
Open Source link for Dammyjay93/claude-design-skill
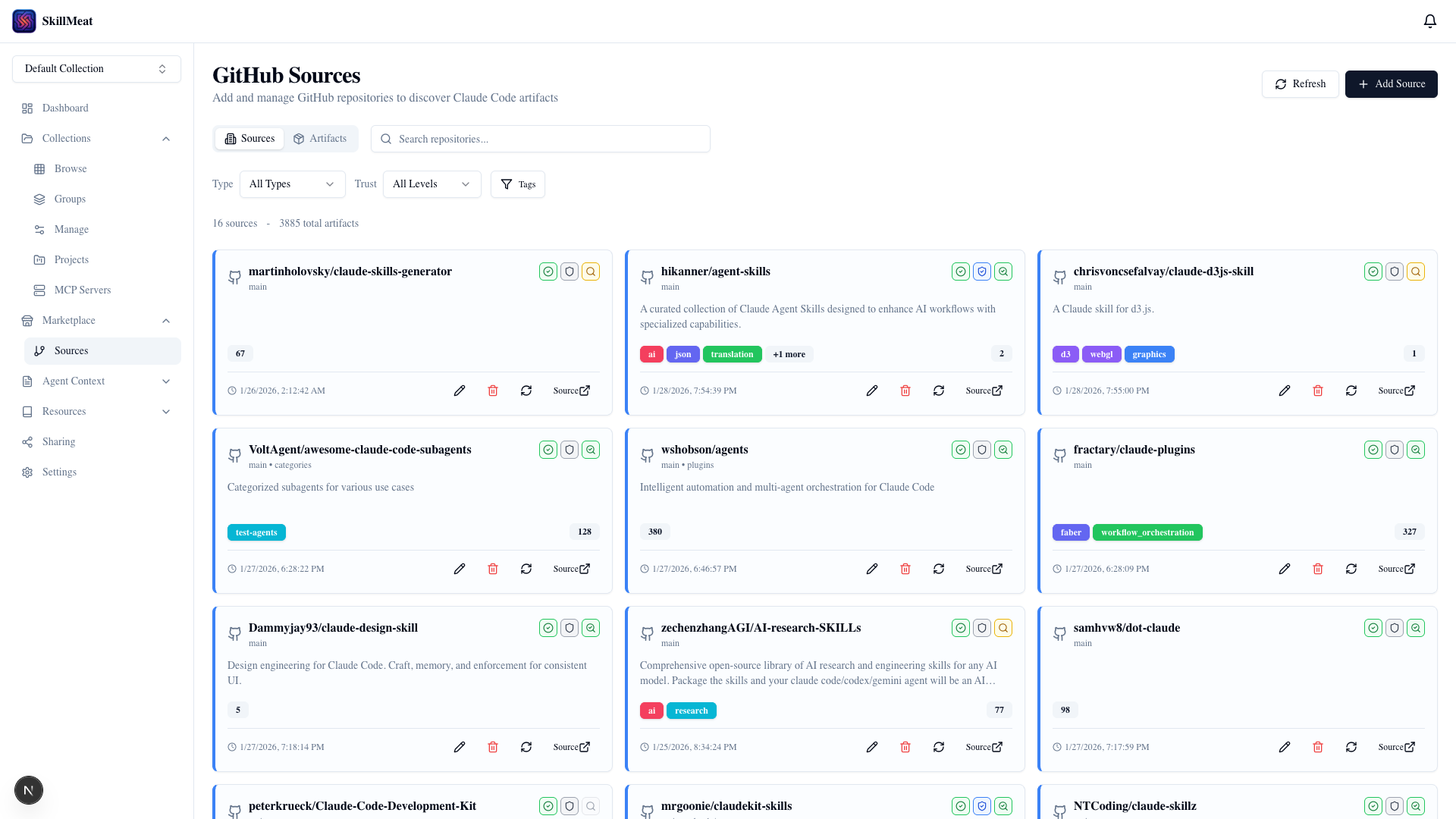(572, 747)
